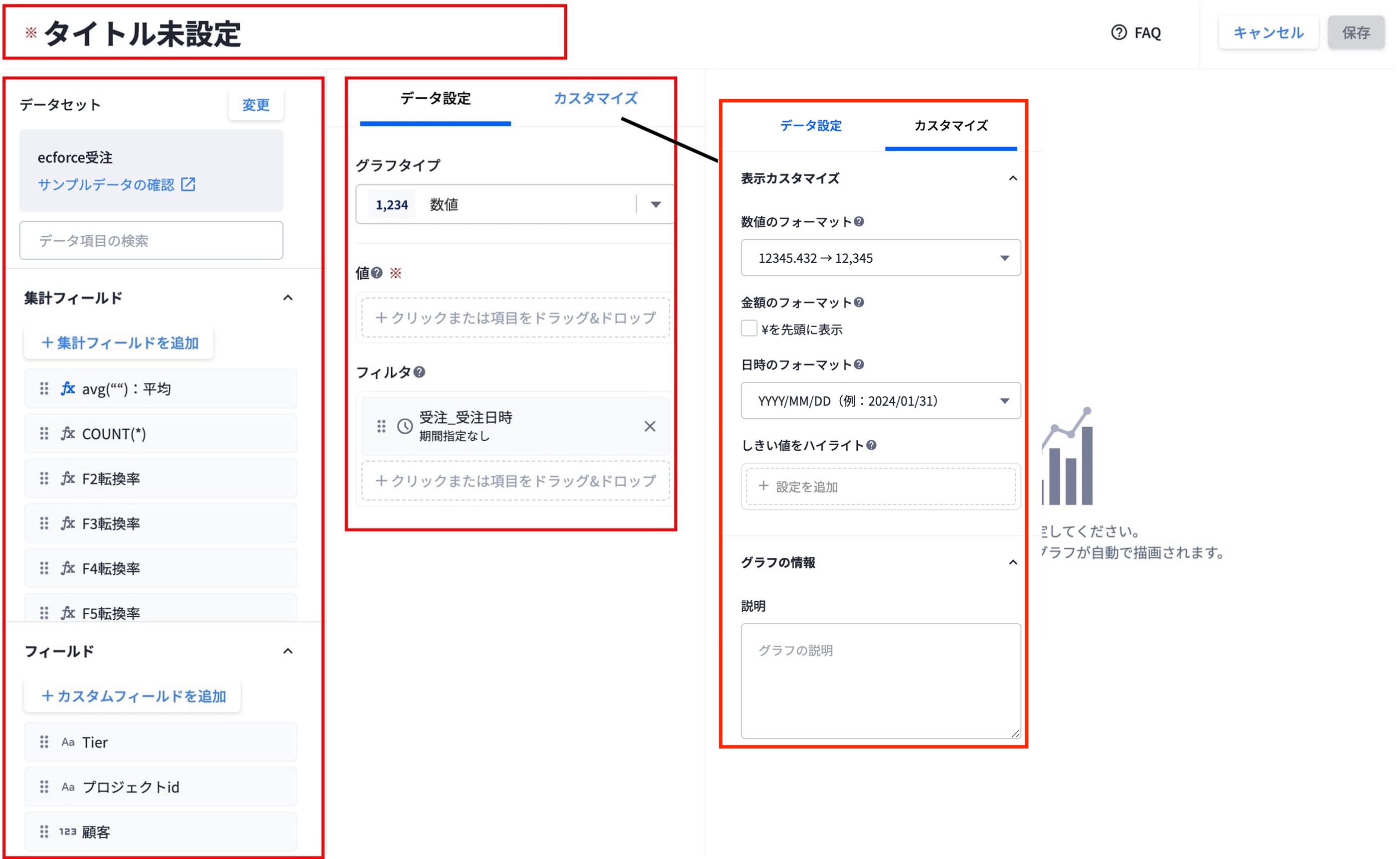Click the ecforce受注 dataset name
The width and height of the screenshot is (1400, 859).
click(75, 158)
